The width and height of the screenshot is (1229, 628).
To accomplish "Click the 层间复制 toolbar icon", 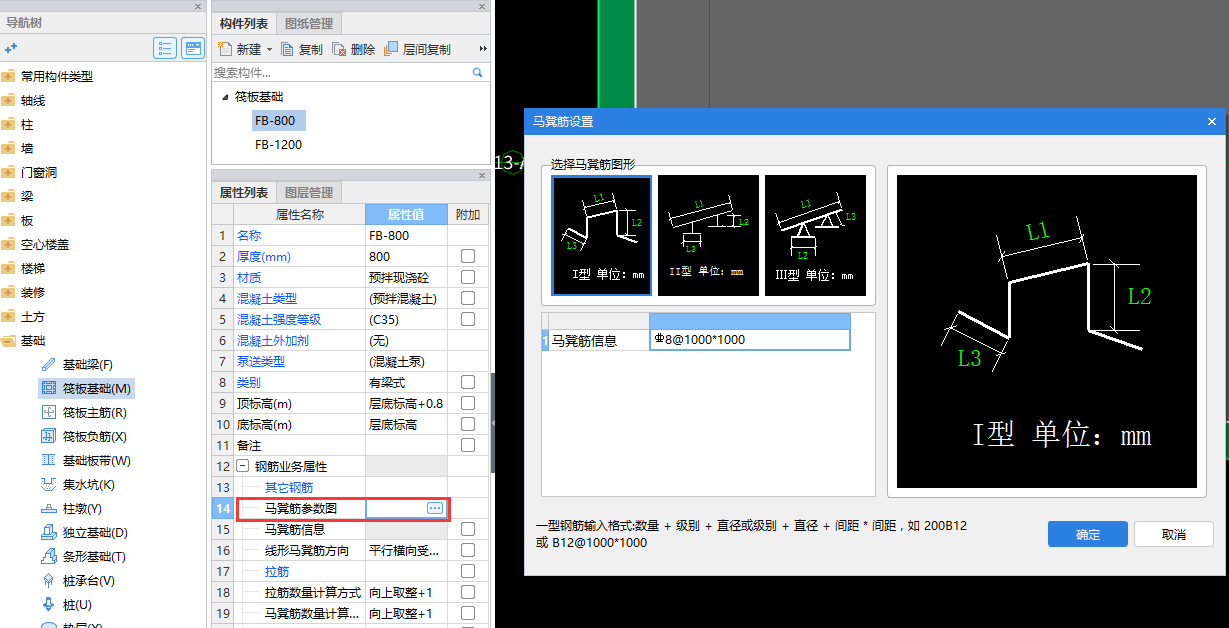I will coord(416,48).
